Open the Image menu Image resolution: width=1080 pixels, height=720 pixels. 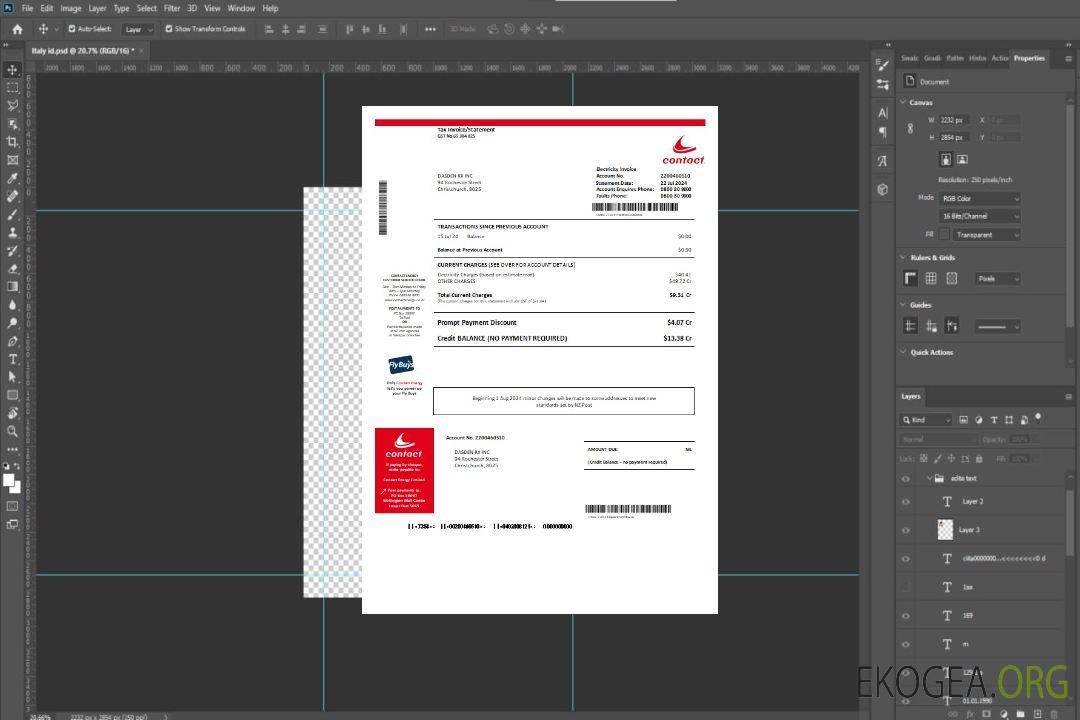[70, 8]
